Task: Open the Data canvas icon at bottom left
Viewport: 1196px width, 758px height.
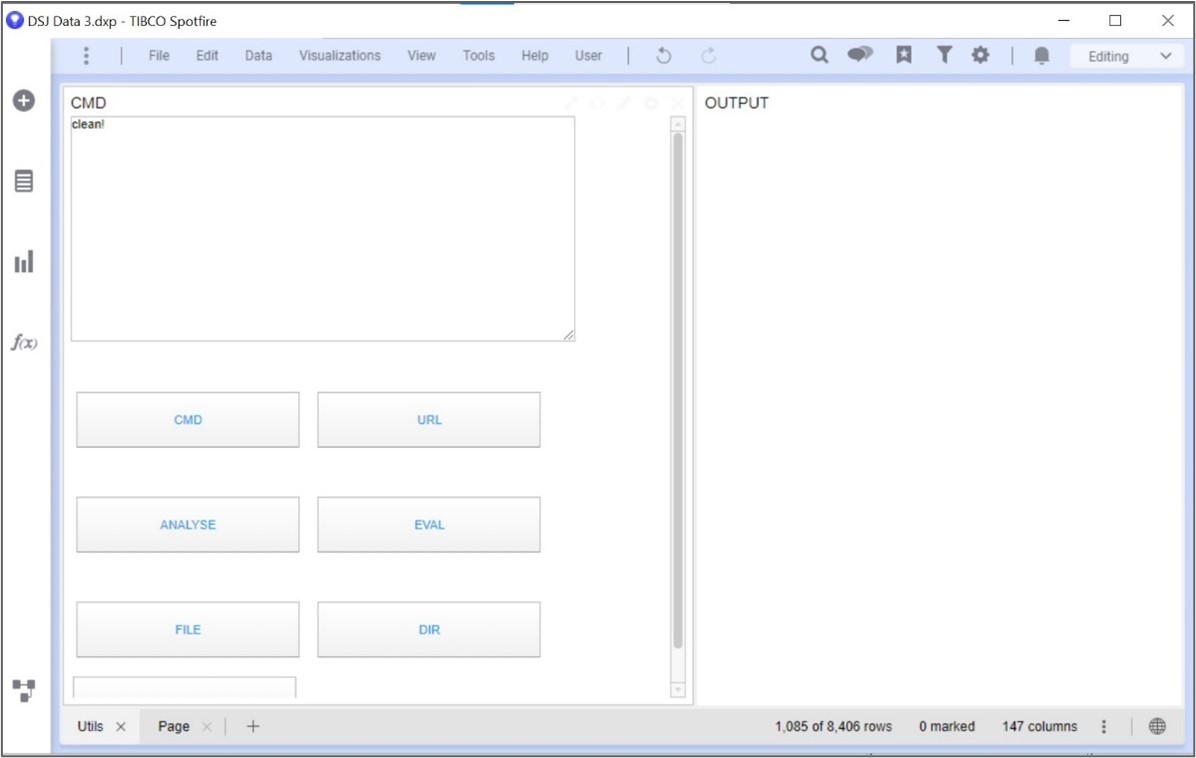Action: pyautogui.click(x=24, y=690)
